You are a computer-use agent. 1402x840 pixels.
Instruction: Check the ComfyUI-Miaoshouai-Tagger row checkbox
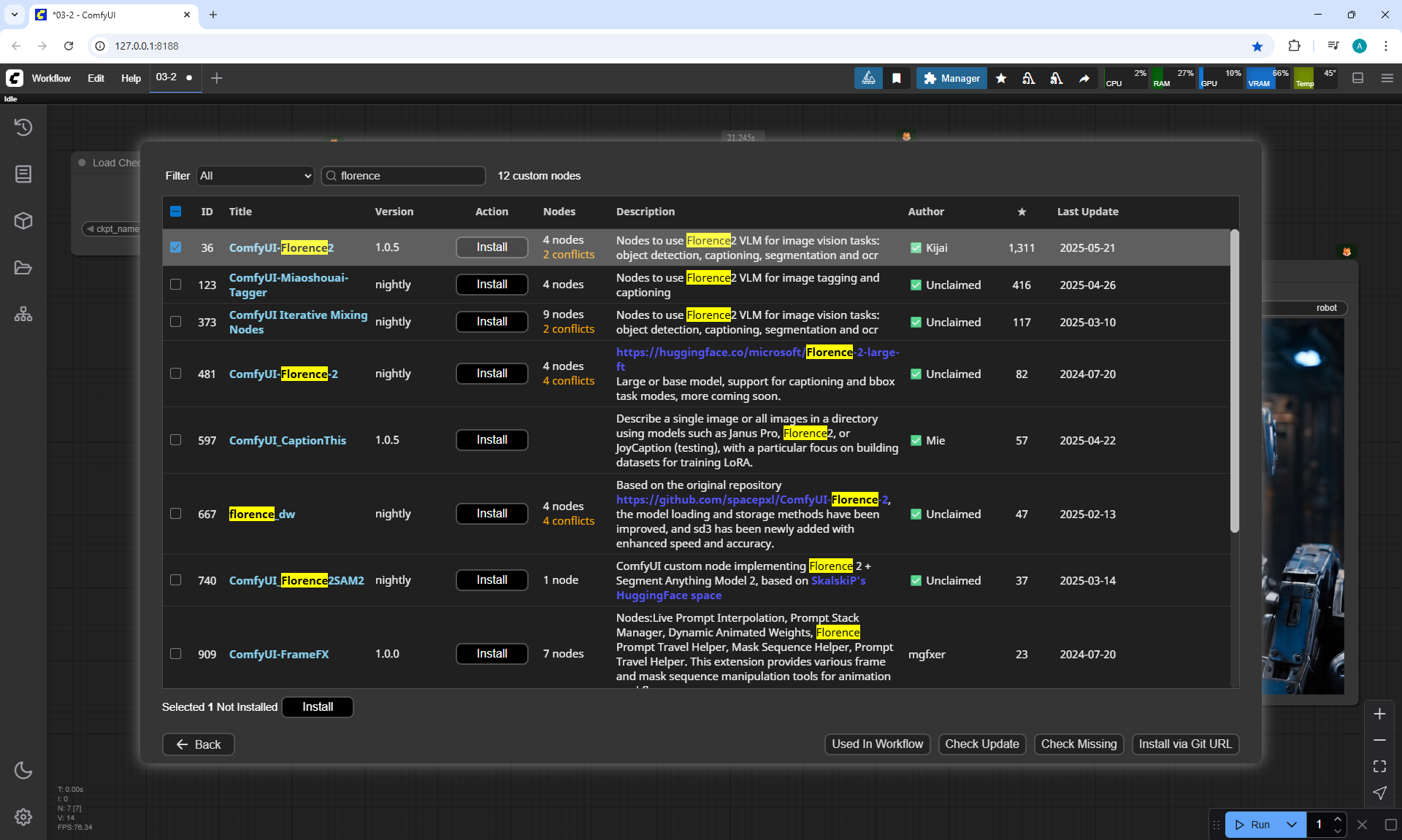[176, 285]
